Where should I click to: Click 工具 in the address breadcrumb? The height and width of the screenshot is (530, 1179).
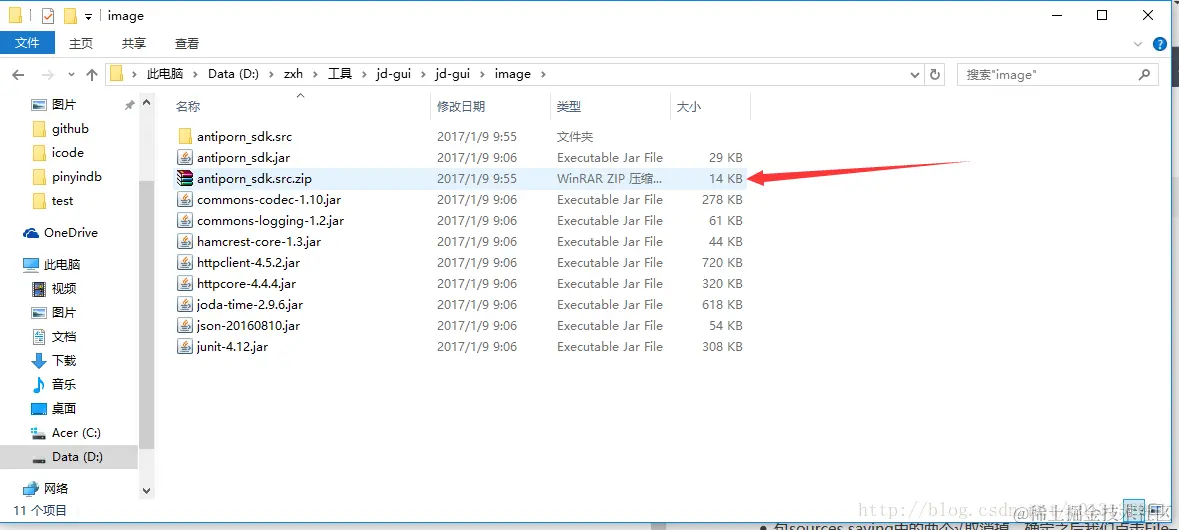[340, 74]
